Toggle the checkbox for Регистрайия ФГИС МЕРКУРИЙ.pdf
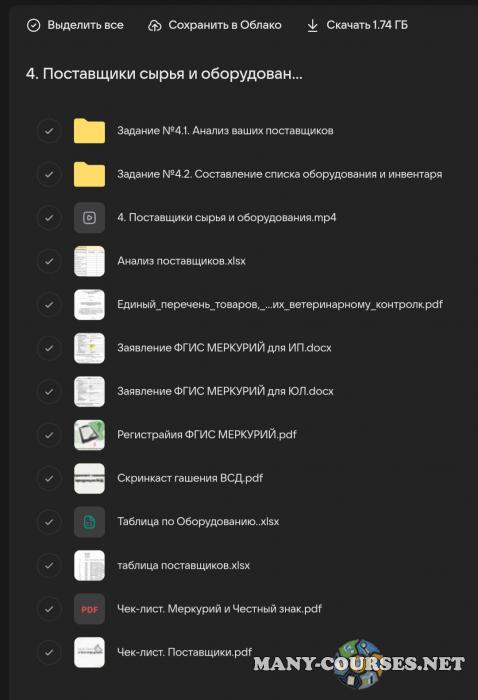 tap(49, 435)
